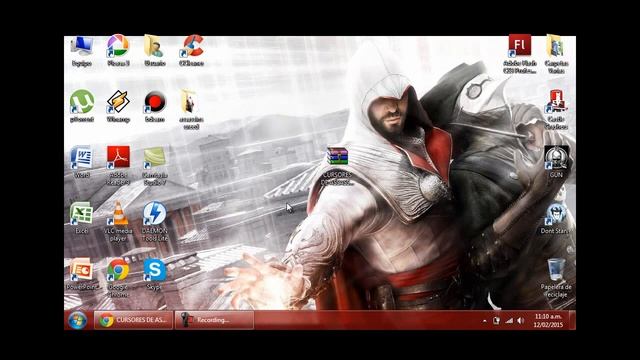Launch the PowerPoint shortcut

(82, 273)
